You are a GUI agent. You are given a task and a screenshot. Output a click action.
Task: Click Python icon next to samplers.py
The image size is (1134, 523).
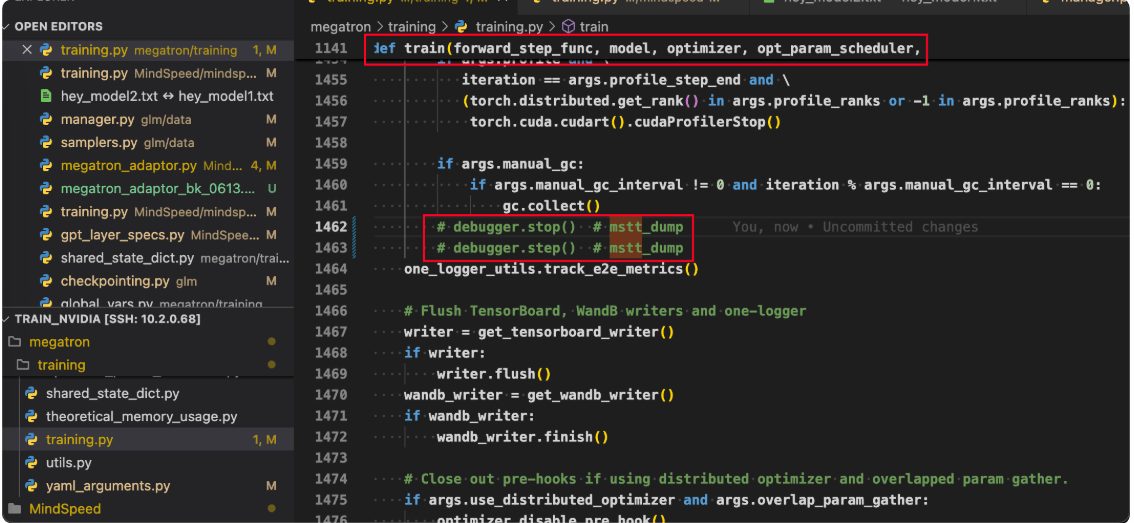46,143
